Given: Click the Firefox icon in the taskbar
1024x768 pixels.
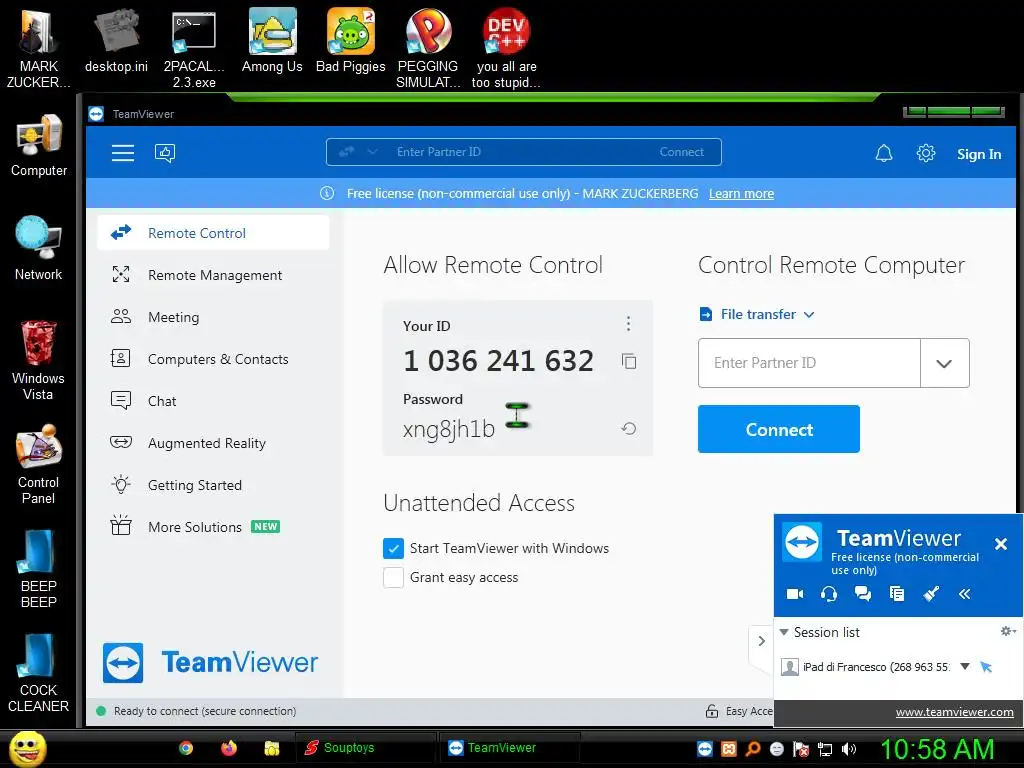Looking at the screenshot, I should tap(229, 748).
